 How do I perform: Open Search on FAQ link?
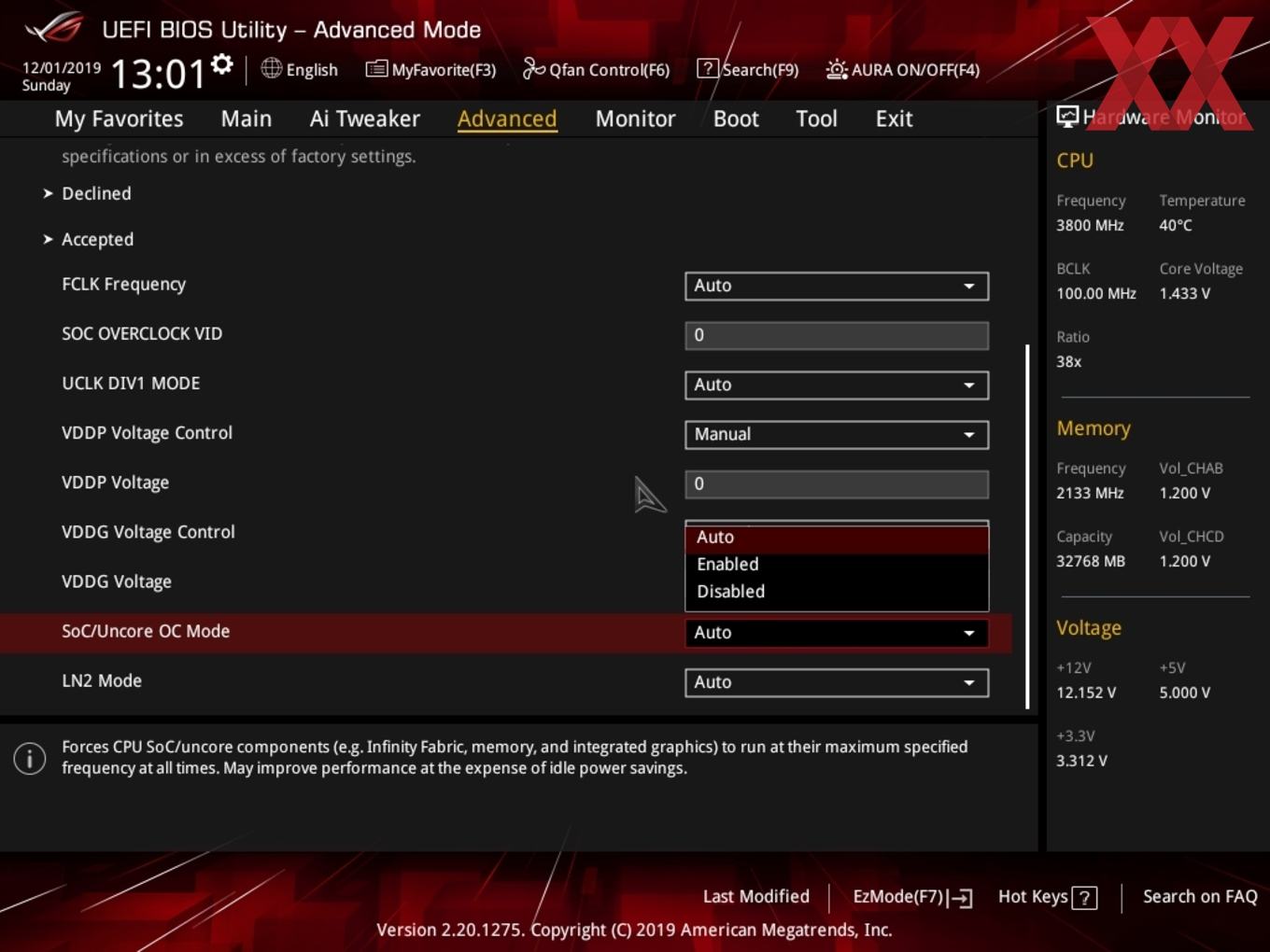(1200, 897)
